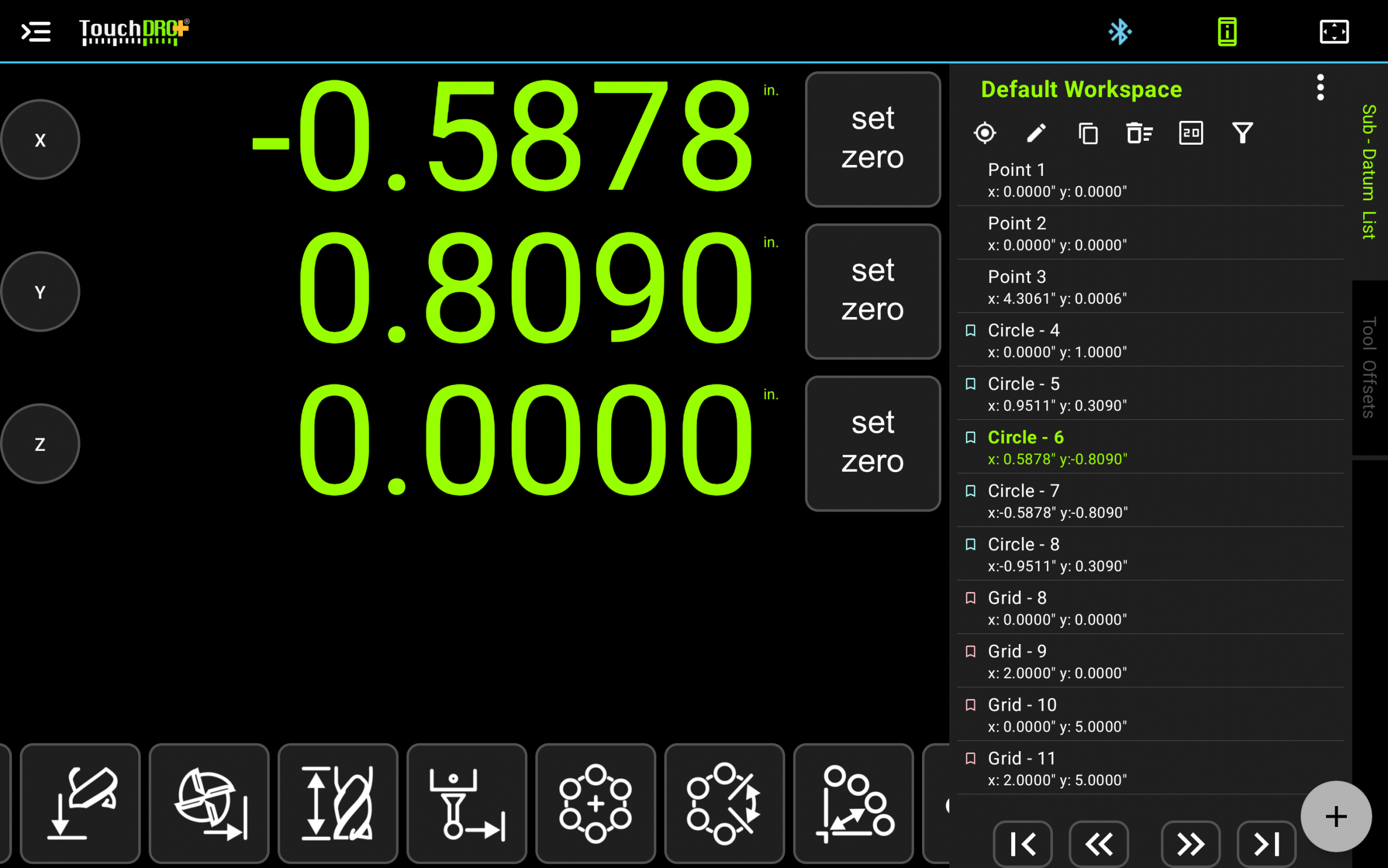
Task: Toggle bookmark icon beside Grid - 9
Action: (971, 652)
